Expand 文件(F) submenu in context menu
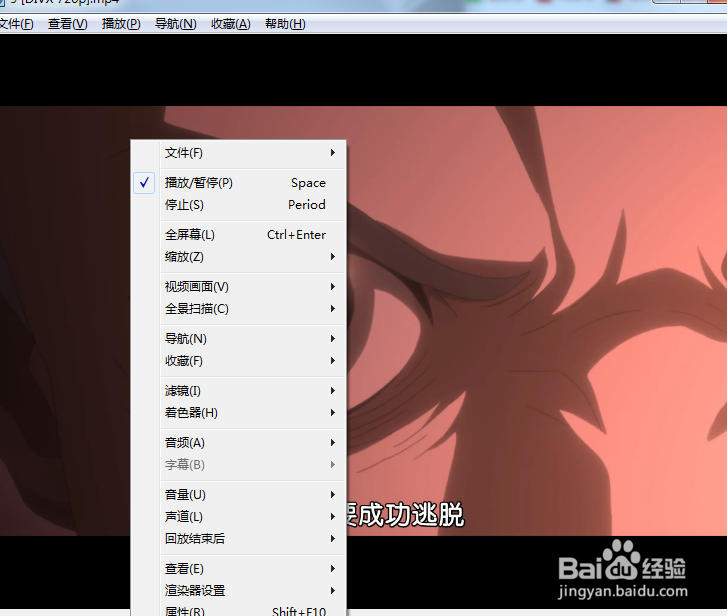Image resolution: width=727 pixels, height=616 pixels. click(x=238, y=153)
